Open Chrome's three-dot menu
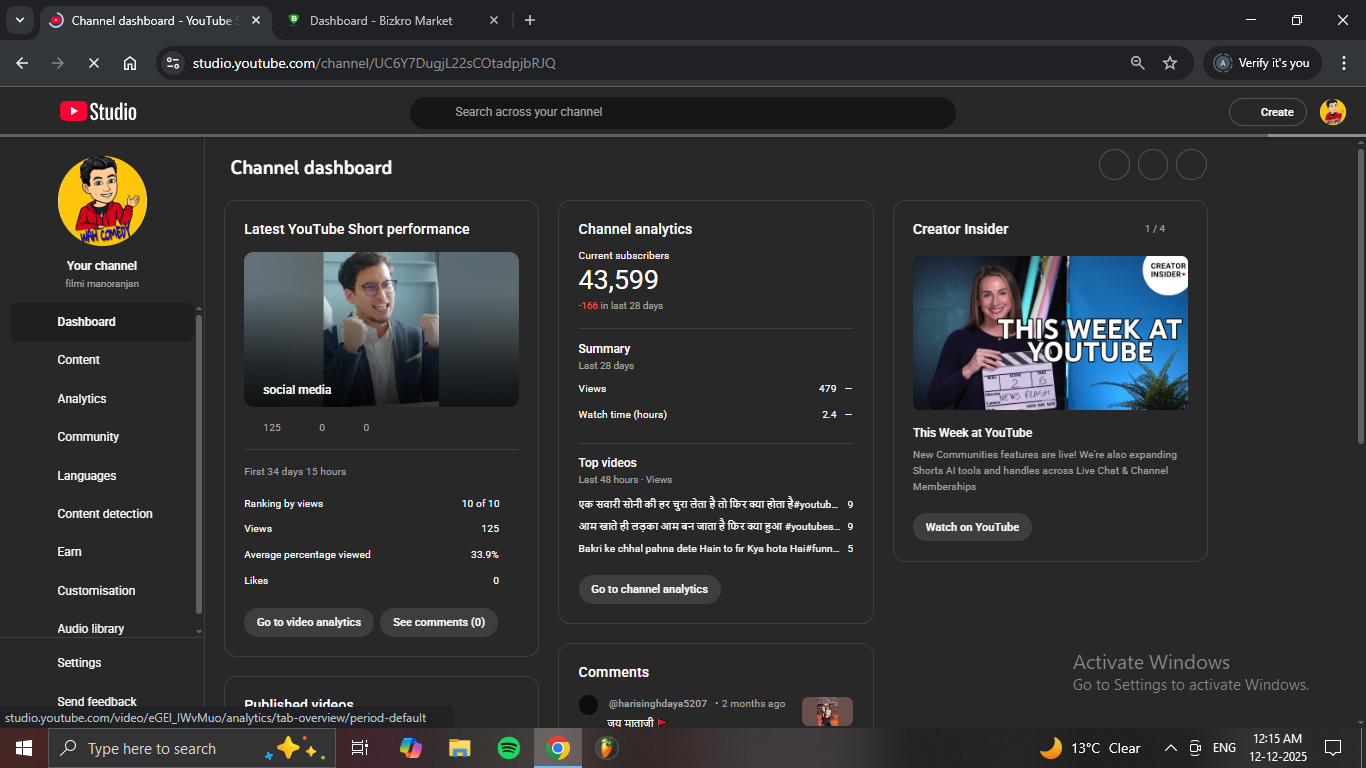 pos(1344,63)
